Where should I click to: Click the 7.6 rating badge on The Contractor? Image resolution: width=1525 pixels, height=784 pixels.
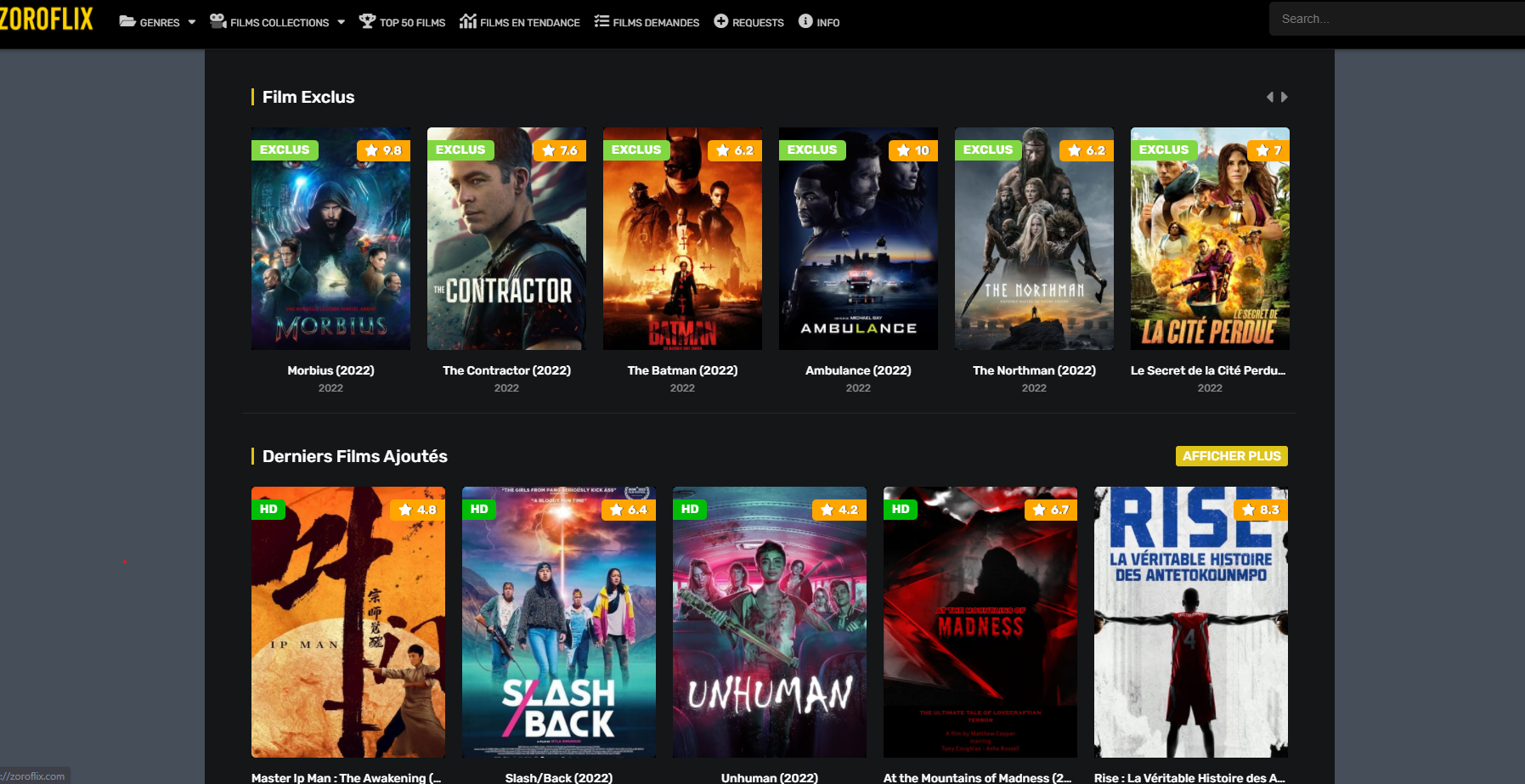pyautogui.click(x=559, y=150)
